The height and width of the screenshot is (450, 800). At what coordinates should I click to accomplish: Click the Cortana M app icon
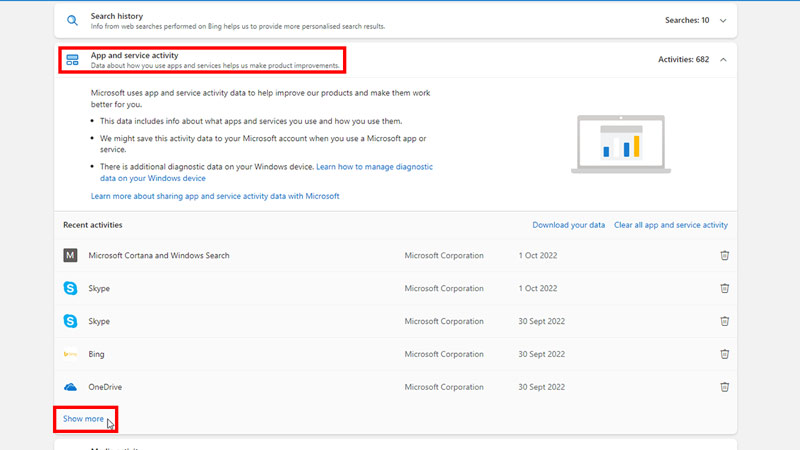coord(70,255)
